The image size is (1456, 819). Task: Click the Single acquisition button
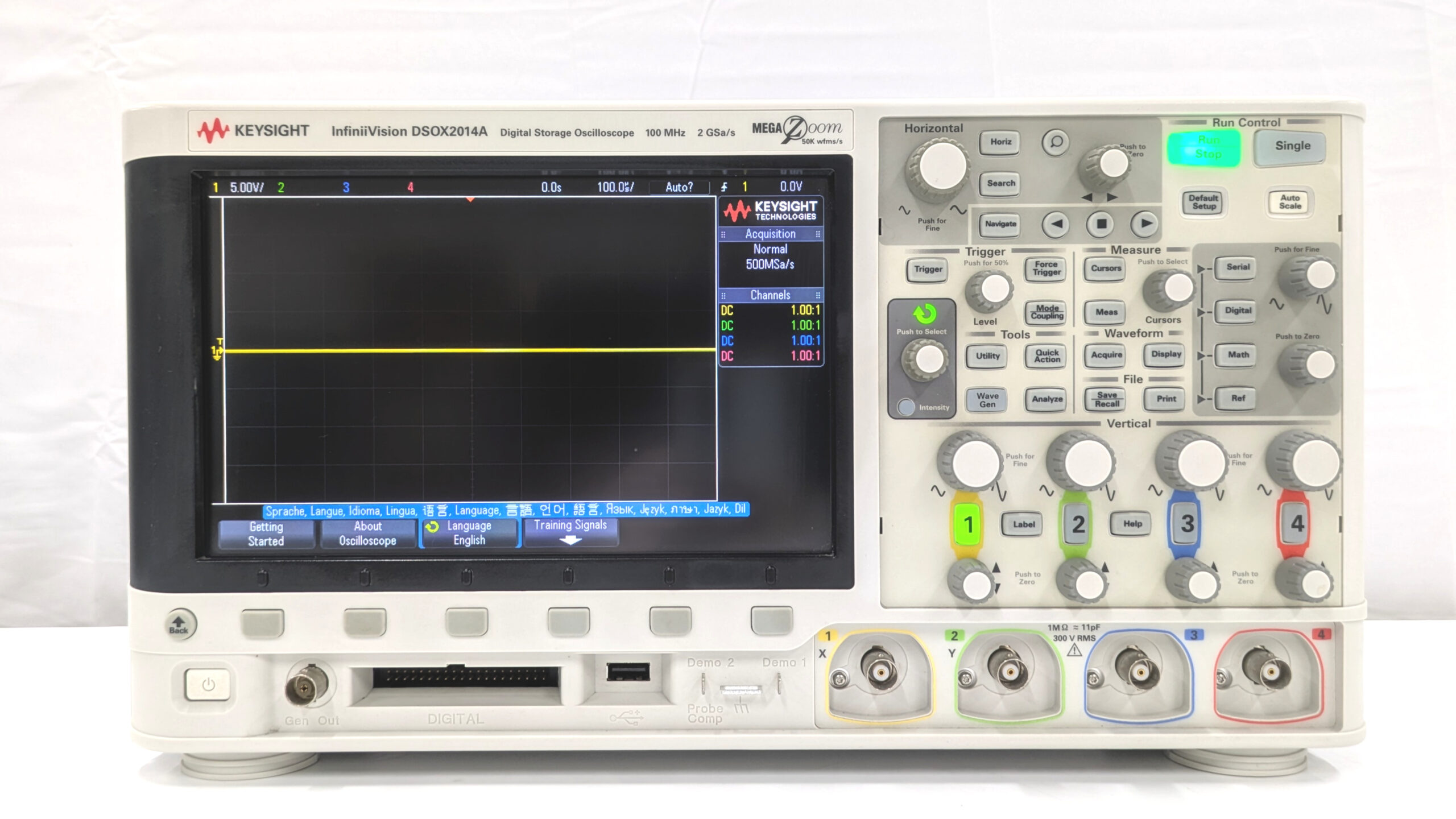1290,147
